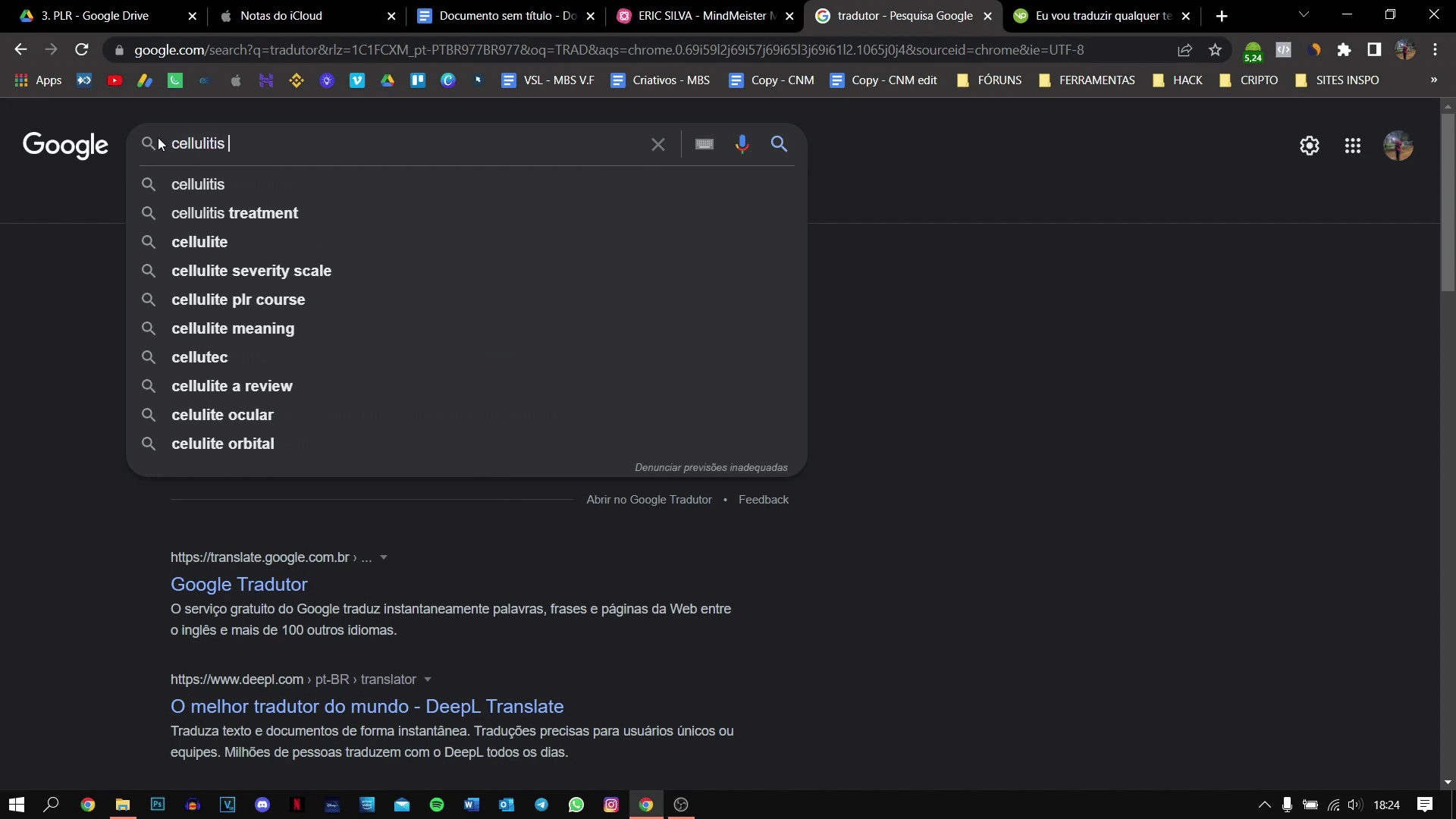Screen dimensions: 1456x819
Task: Click the page vertical scrollbar thumb
Action: coord(1448,201)
